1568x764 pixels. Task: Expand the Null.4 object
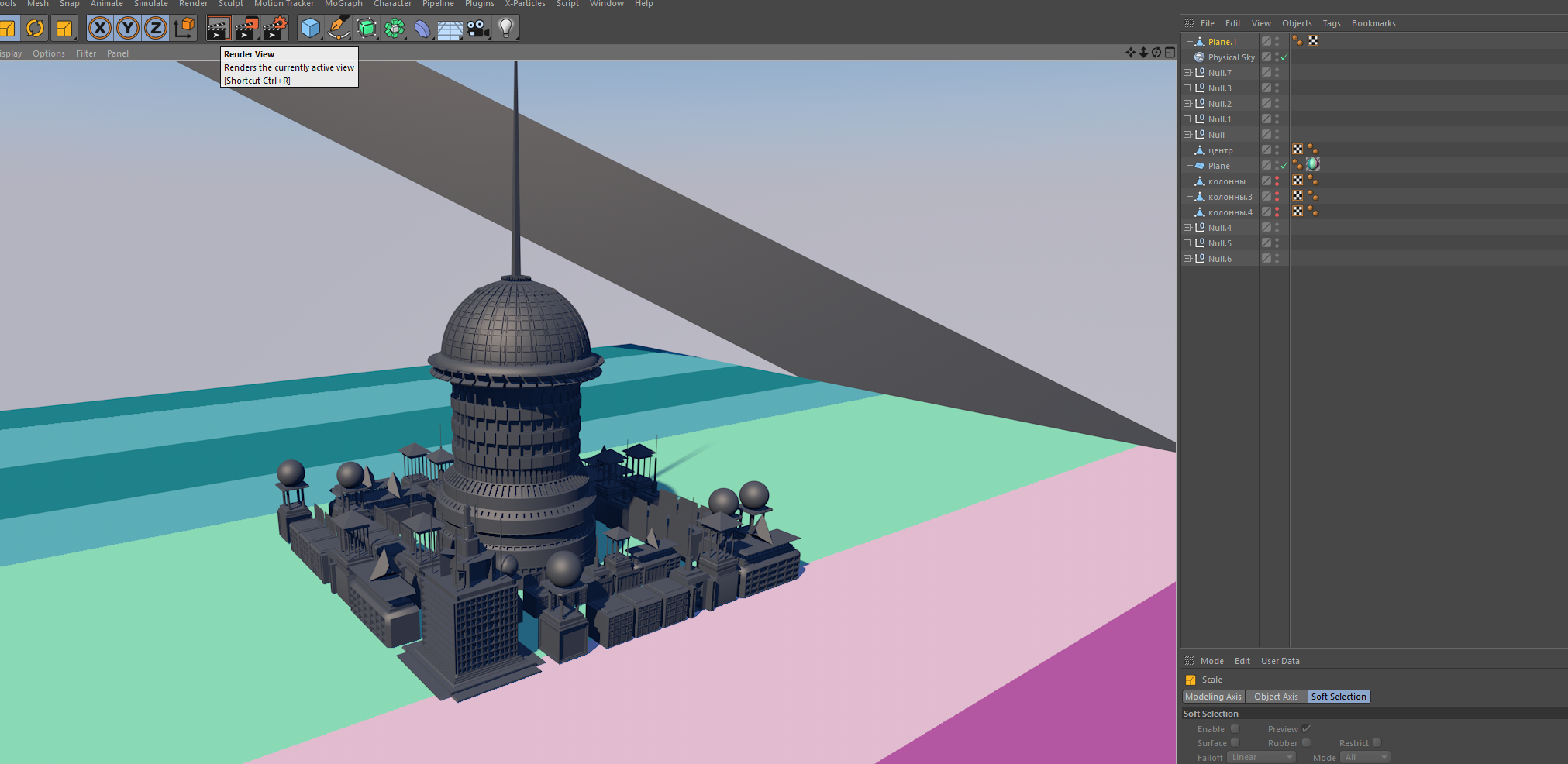coord(1187,228)
